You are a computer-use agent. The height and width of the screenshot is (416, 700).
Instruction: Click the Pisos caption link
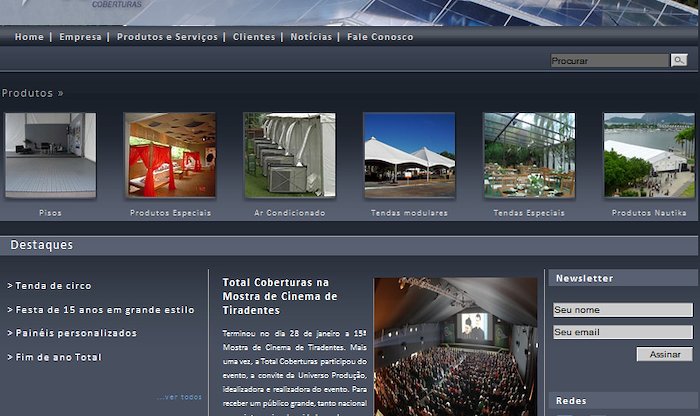50,213
